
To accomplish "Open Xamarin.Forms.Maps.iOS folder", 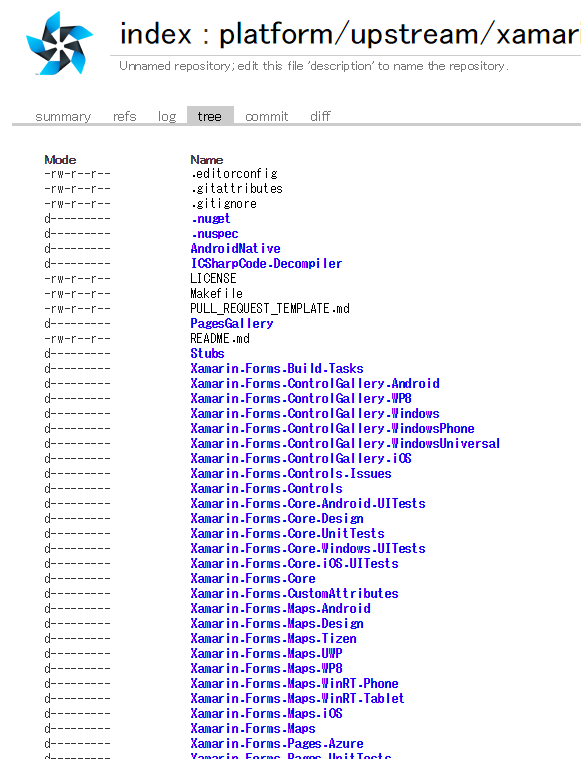I will click(x=266, y=713).
